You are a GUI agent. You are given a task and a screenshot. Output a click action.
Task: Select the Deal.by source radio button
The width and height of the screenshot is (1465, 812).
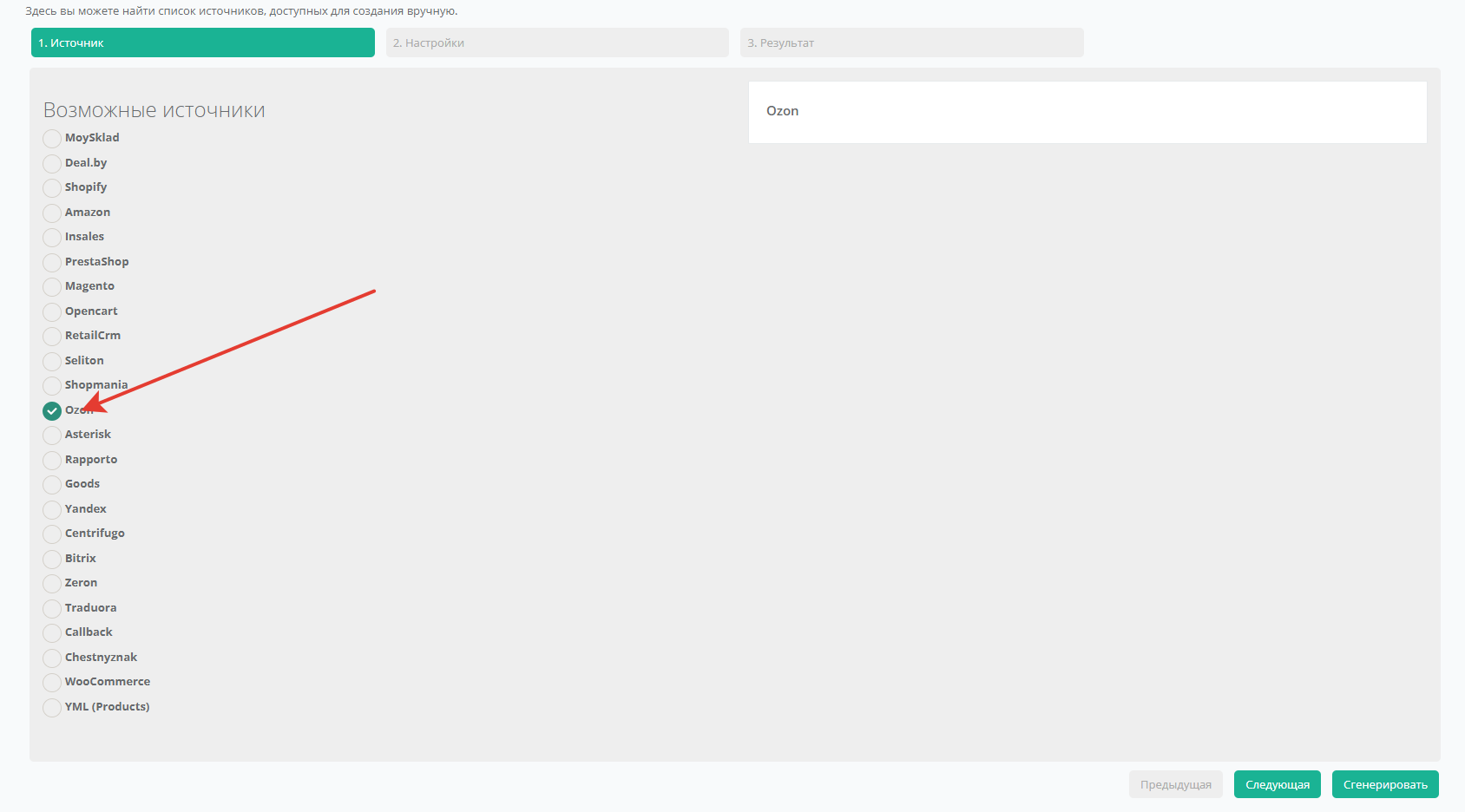[52, 163]
